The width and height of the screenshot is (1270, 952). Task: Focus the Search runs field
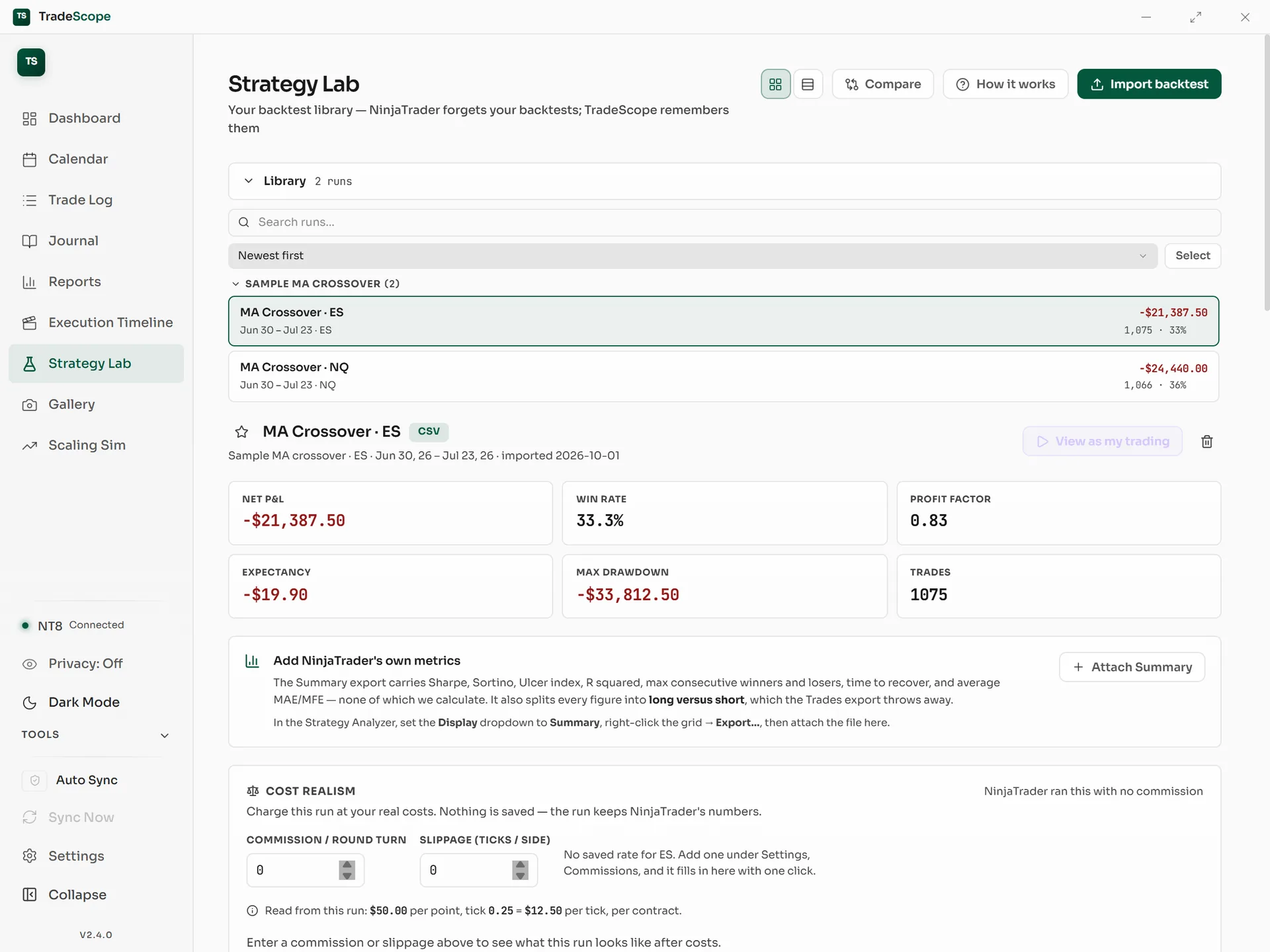[x=724, y=223]
